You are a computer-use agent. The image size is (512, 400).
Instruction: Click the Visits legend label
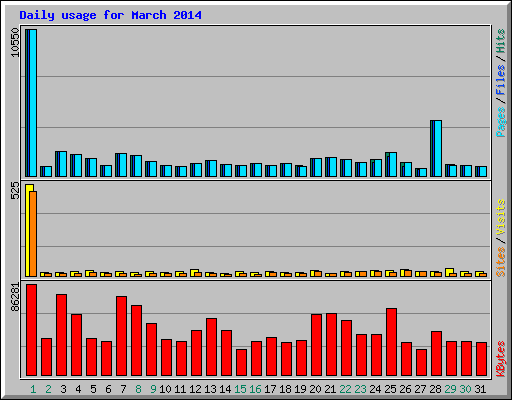point(500,218)
